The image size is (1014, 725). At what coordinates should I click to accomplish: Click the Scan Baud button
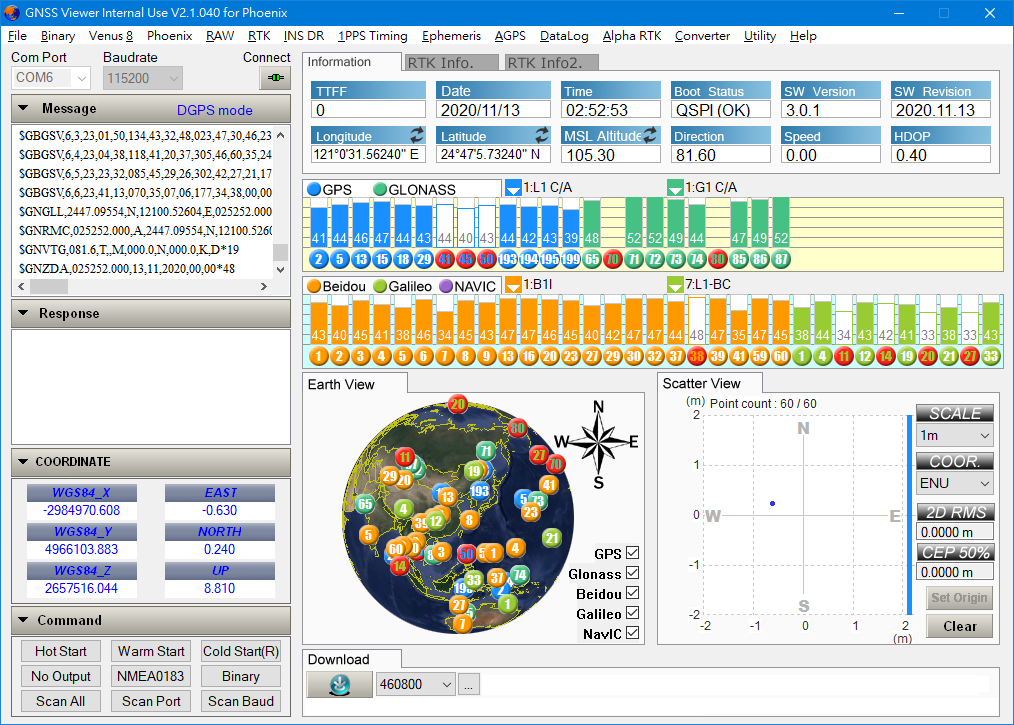pyautogui.click(x=241, y=701)
